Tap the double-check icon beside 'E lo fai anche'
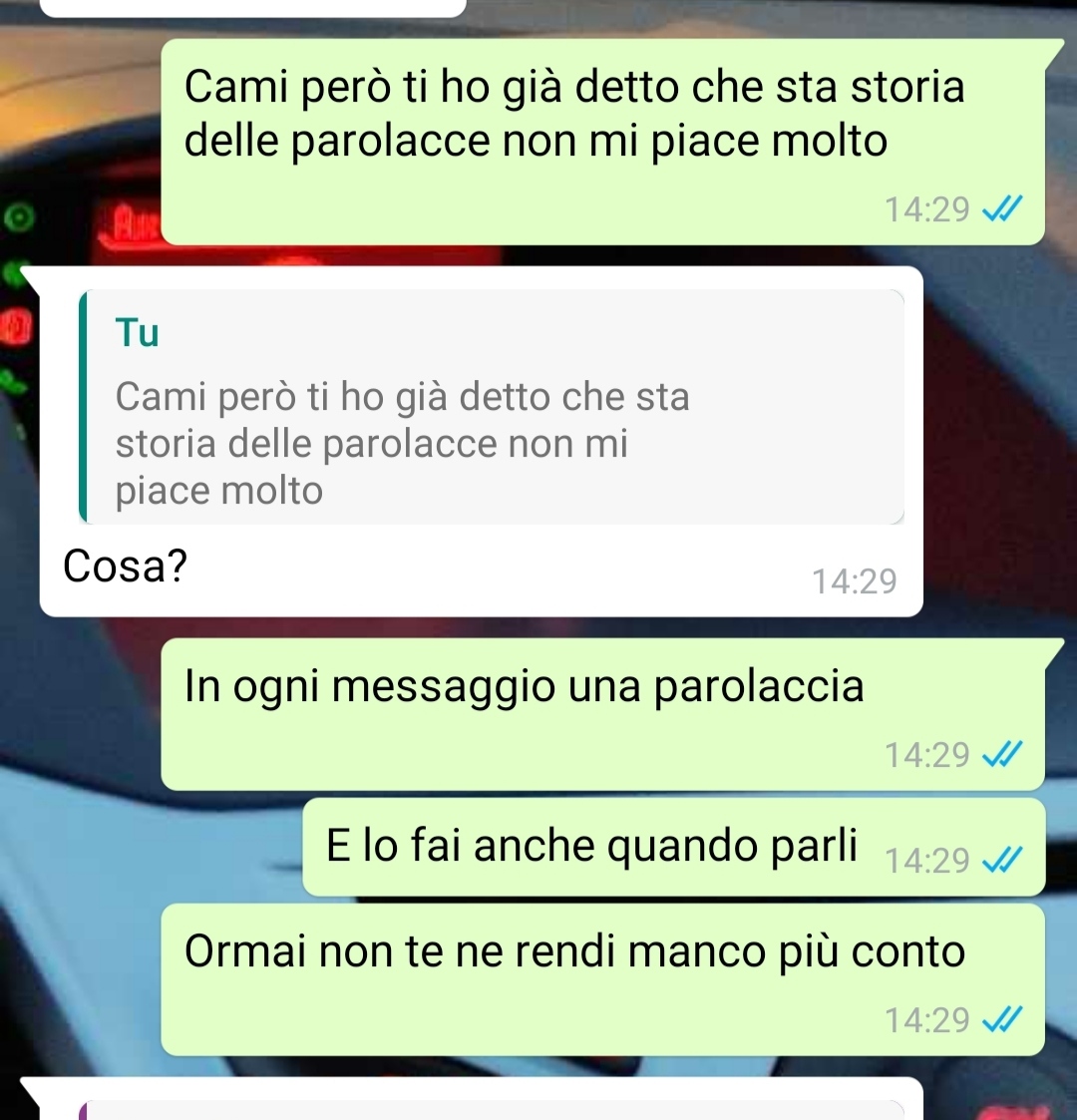Screen dimensions: 1077x1120 1003,860
